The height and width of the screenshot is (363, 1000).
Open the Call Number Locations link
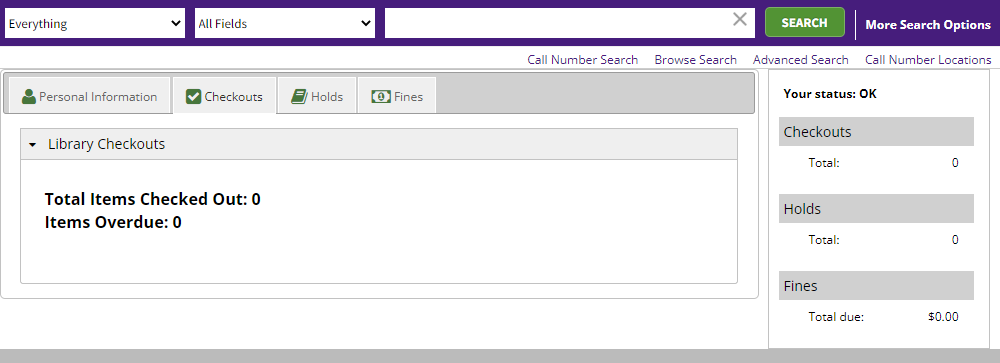(928, 59)
